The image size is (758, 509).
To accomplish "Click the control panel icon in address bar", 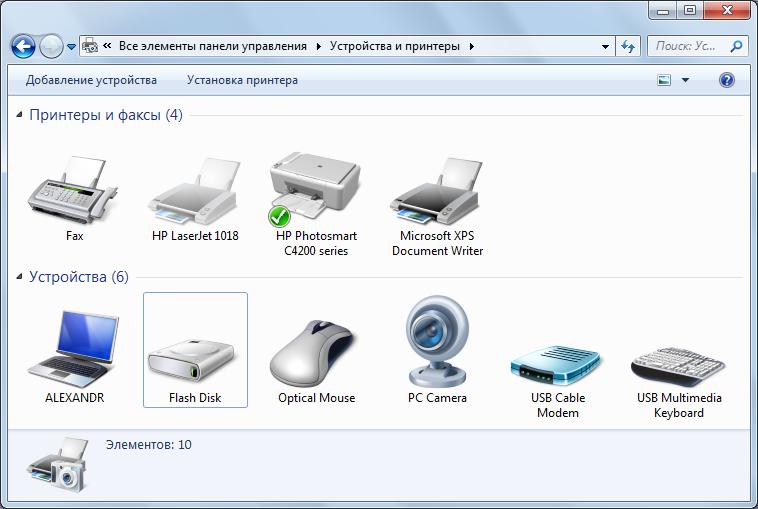I will [89, 46].
